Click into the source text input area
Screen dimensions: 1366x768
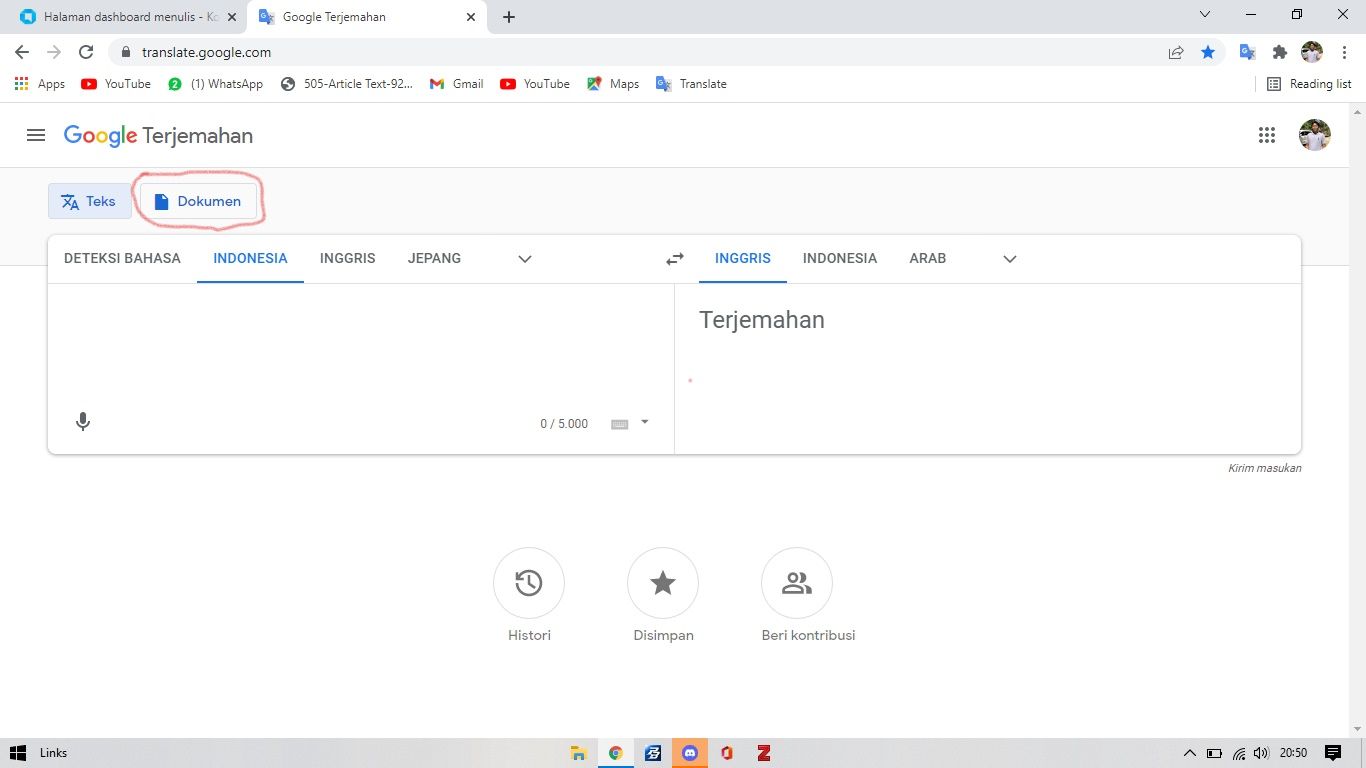click(x=360, y=345)
